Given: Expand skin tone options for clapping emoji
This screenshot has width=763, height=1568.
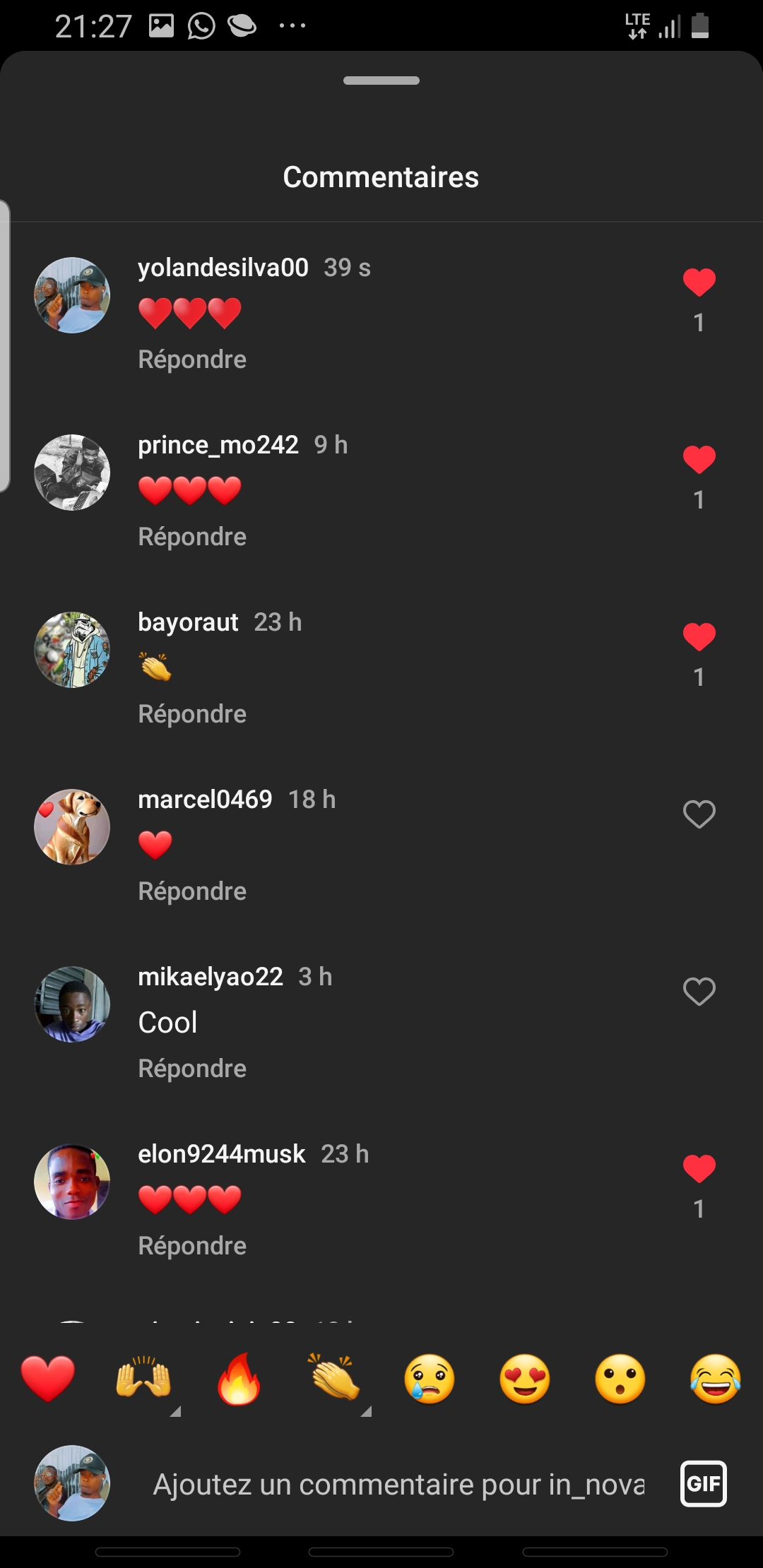Looking at the screenshot, I should 366,1411.
